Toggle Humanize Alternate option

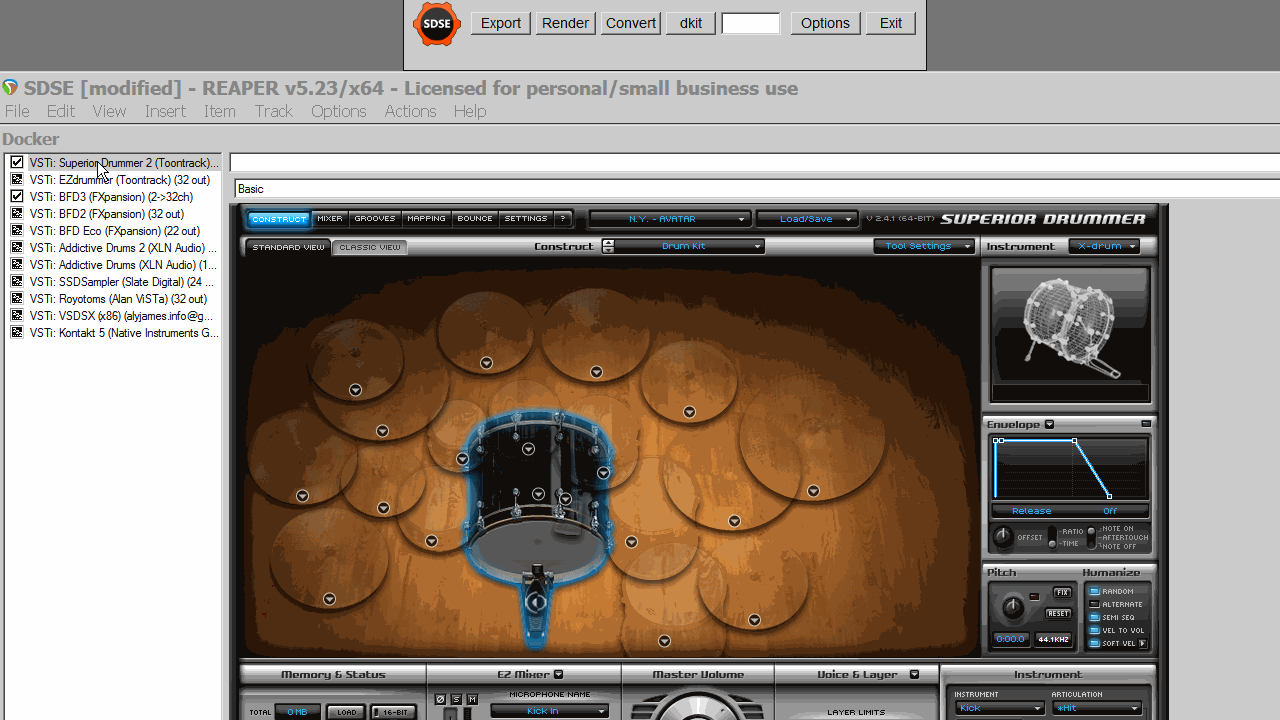pyautogui.click(x=1094, y=605)
